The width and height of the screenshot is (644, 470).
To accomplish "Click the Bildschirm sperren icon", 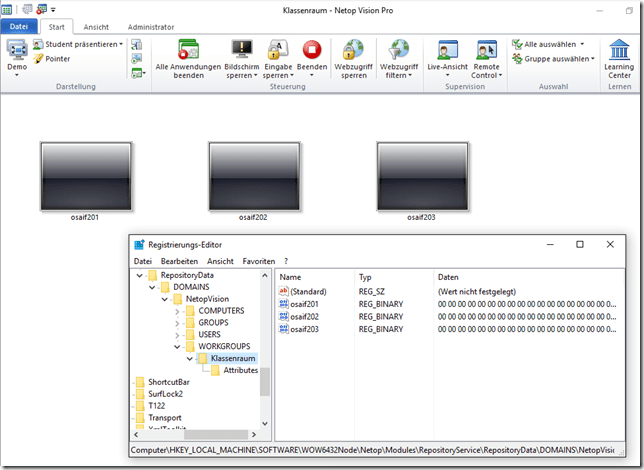I will [242, 49].
